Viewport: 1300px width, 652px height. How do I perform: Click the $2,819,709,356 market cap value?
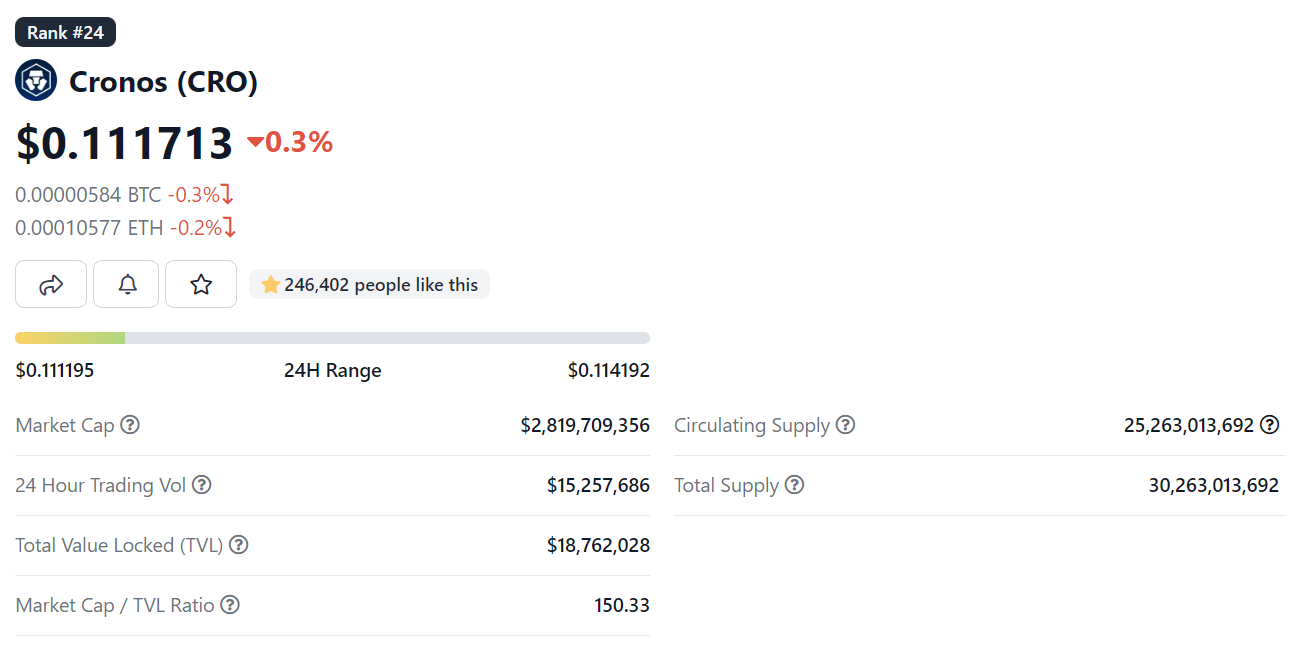(585, 425)
